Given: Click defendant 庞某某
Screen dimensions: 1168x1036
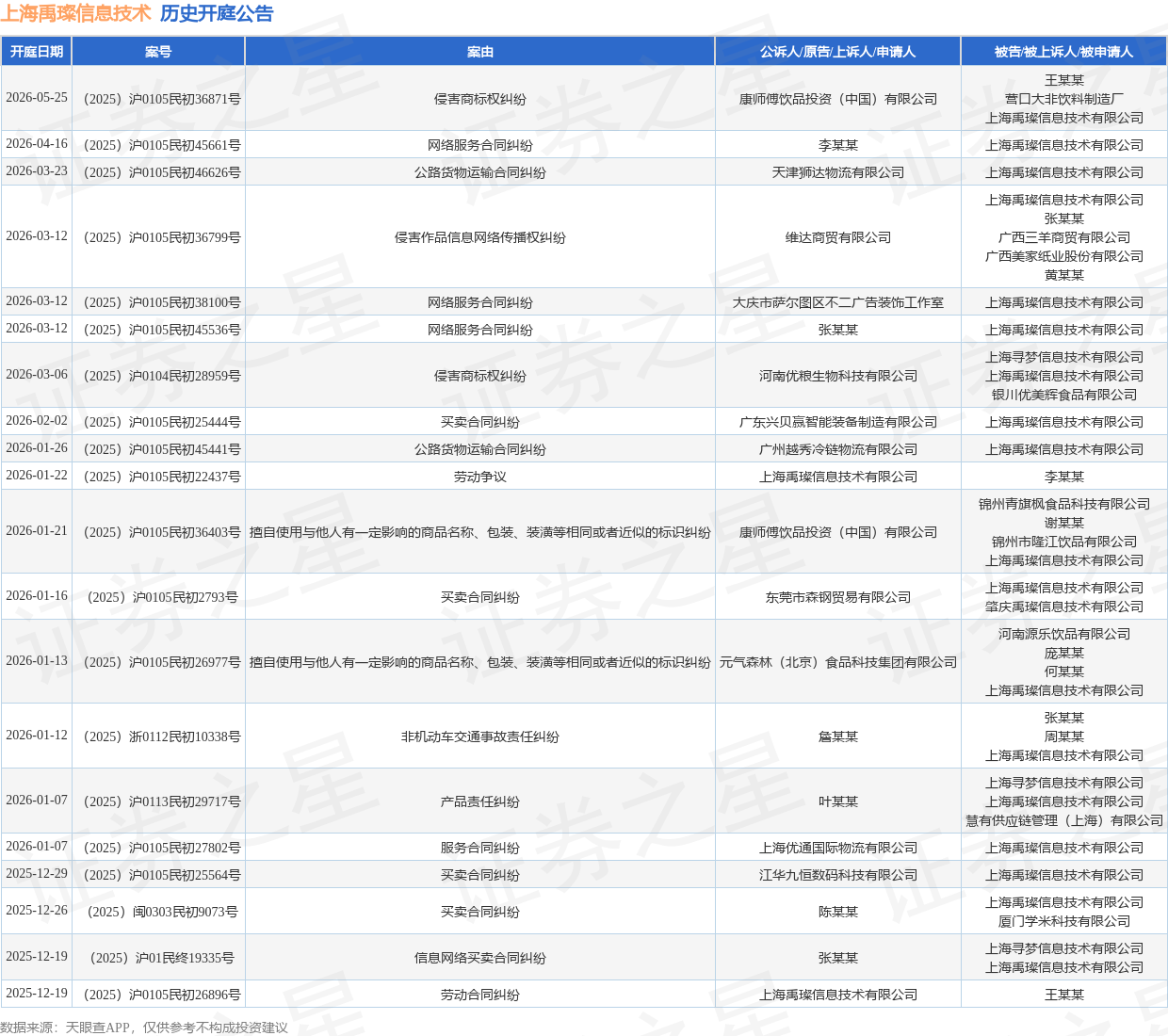Looking at the screenshot, I should [x=1064, y=653].
